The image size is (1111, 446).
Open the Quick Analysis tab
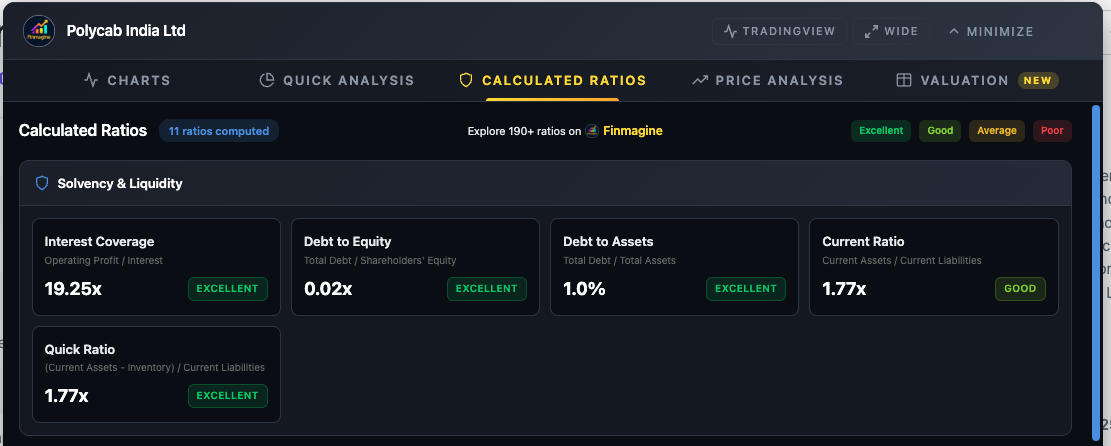tap(337, 80)
